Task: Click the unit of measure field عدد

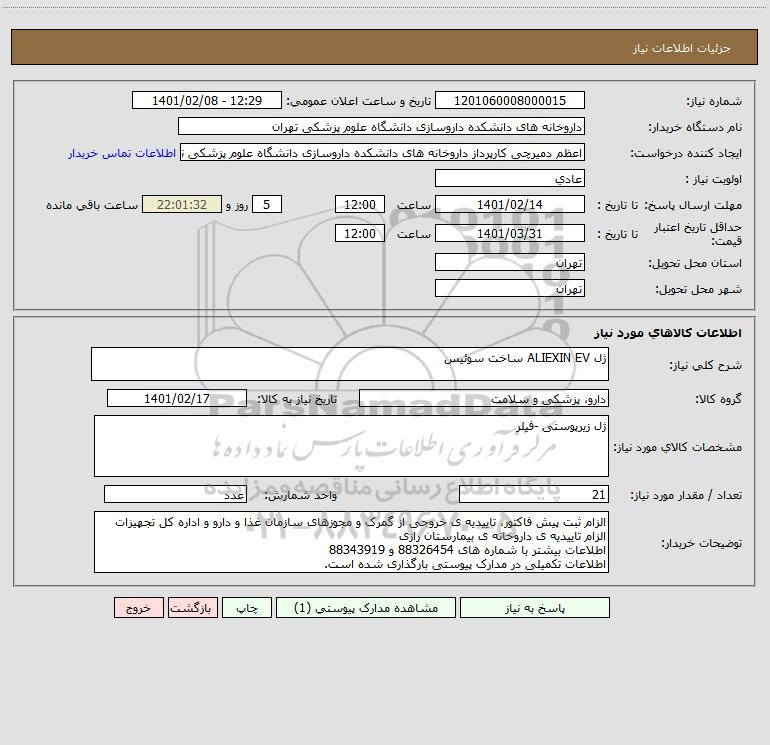Action: click(x=175, y=495)
